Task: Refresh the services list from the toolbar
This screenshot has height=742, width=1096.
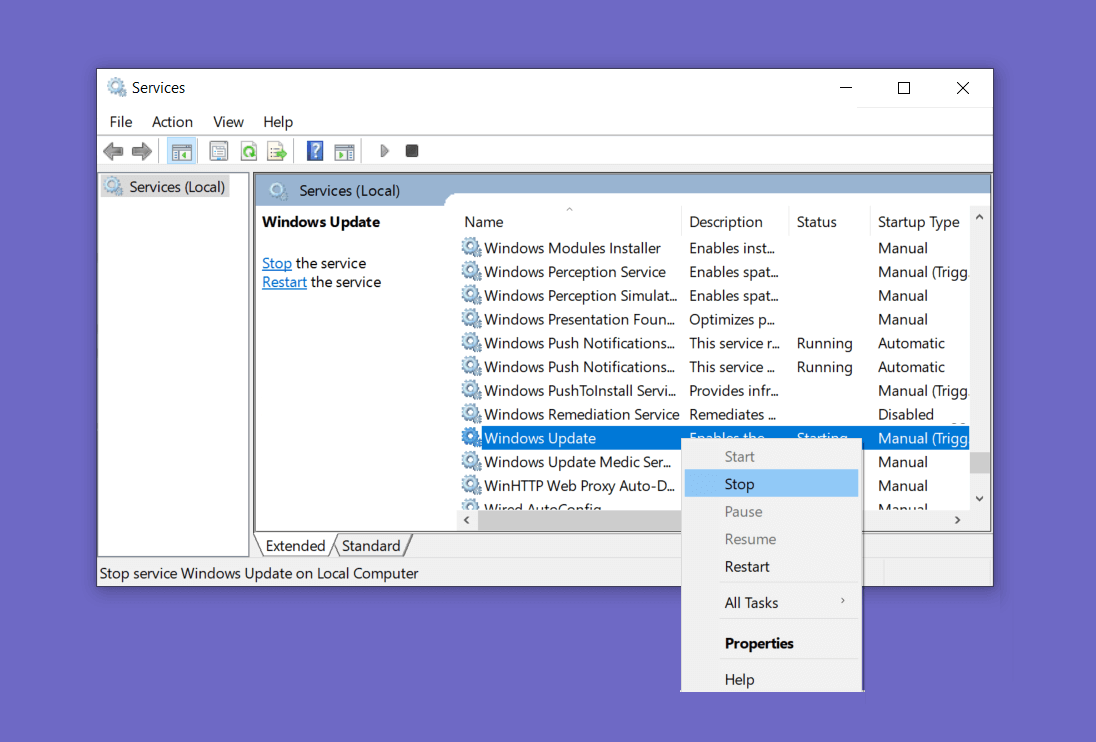Action: 249,151
